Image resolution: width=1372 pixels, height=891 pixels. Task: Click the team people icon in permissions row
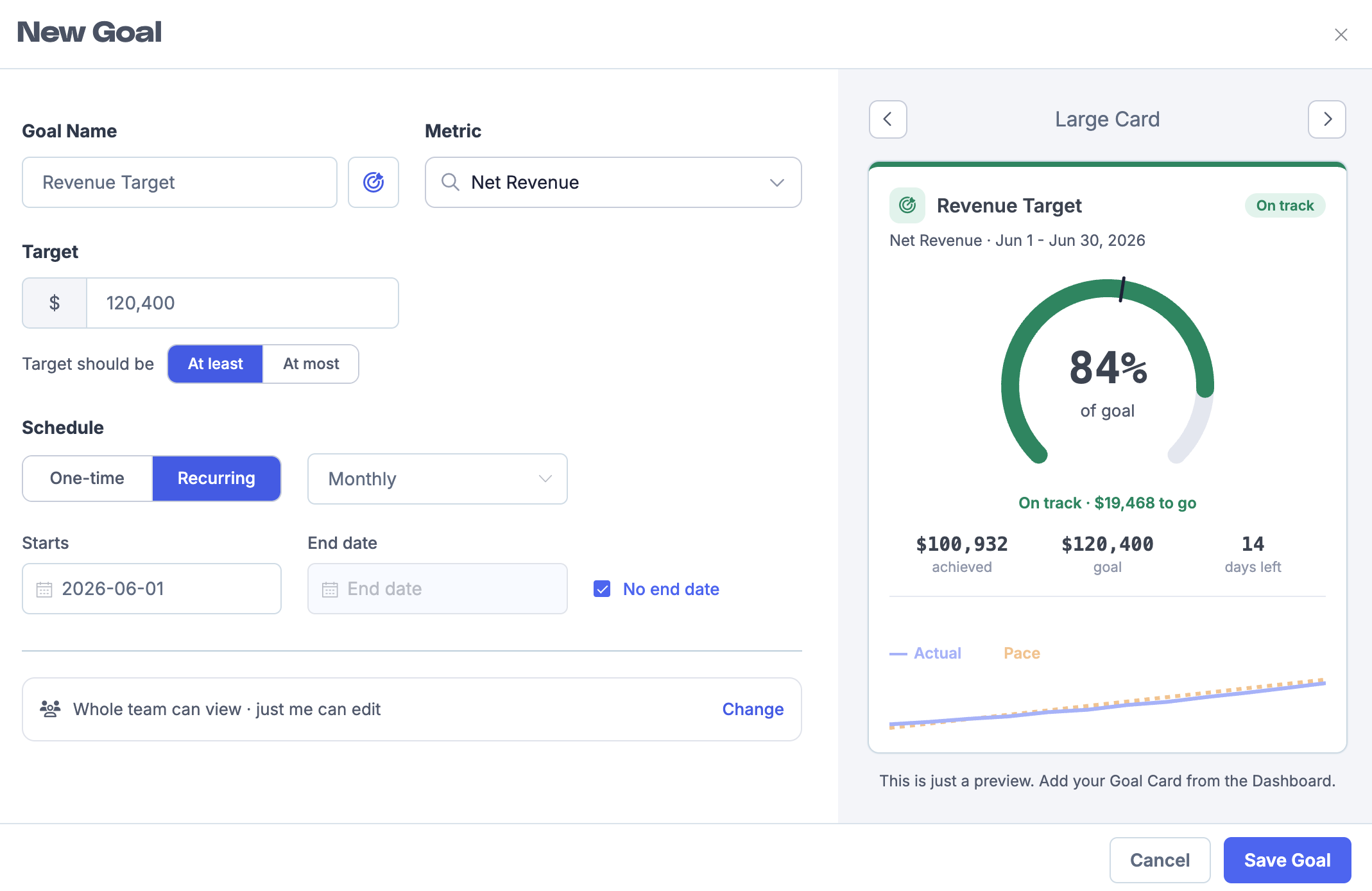click(x=50, y=709)
